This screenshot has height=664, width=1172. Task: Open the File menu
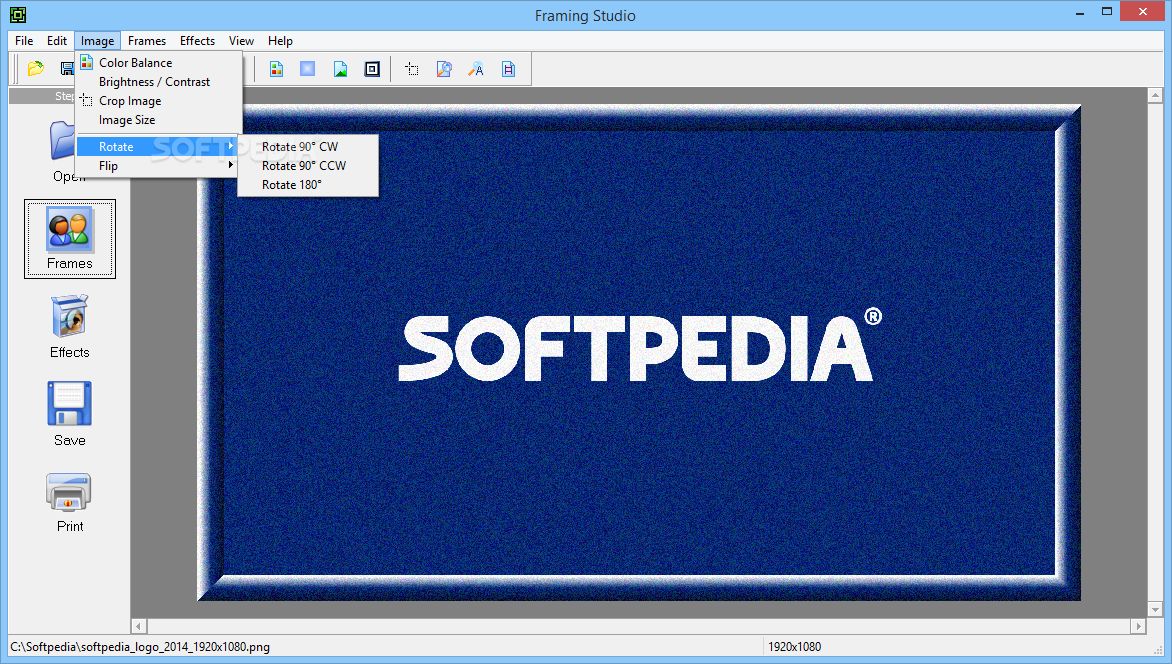point(24,41)
